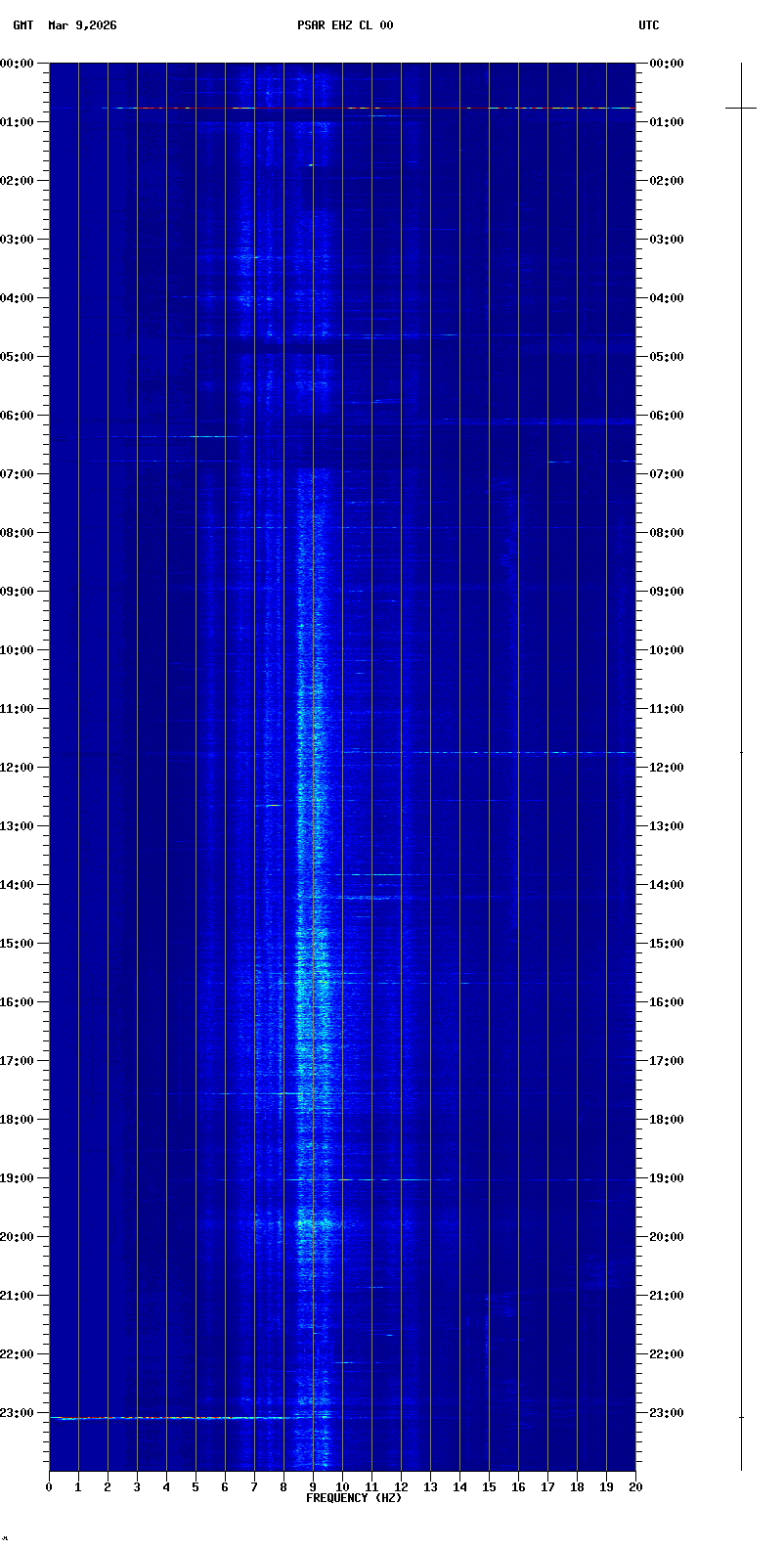Select the 06:00 label on the GMT axis
Viewport: 784px width, 1549px height.
[x=18, y=416]
